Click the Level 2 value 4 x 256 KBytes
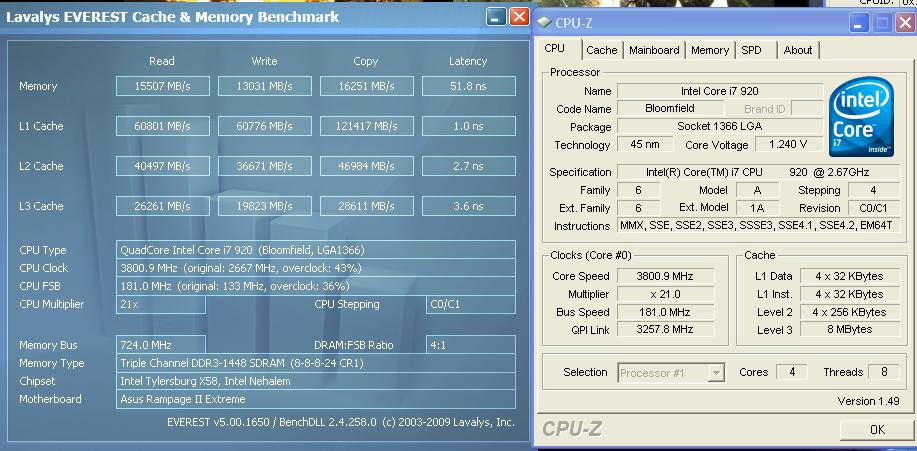The width and height of the screenshot is (917, 451). point(850,312)
